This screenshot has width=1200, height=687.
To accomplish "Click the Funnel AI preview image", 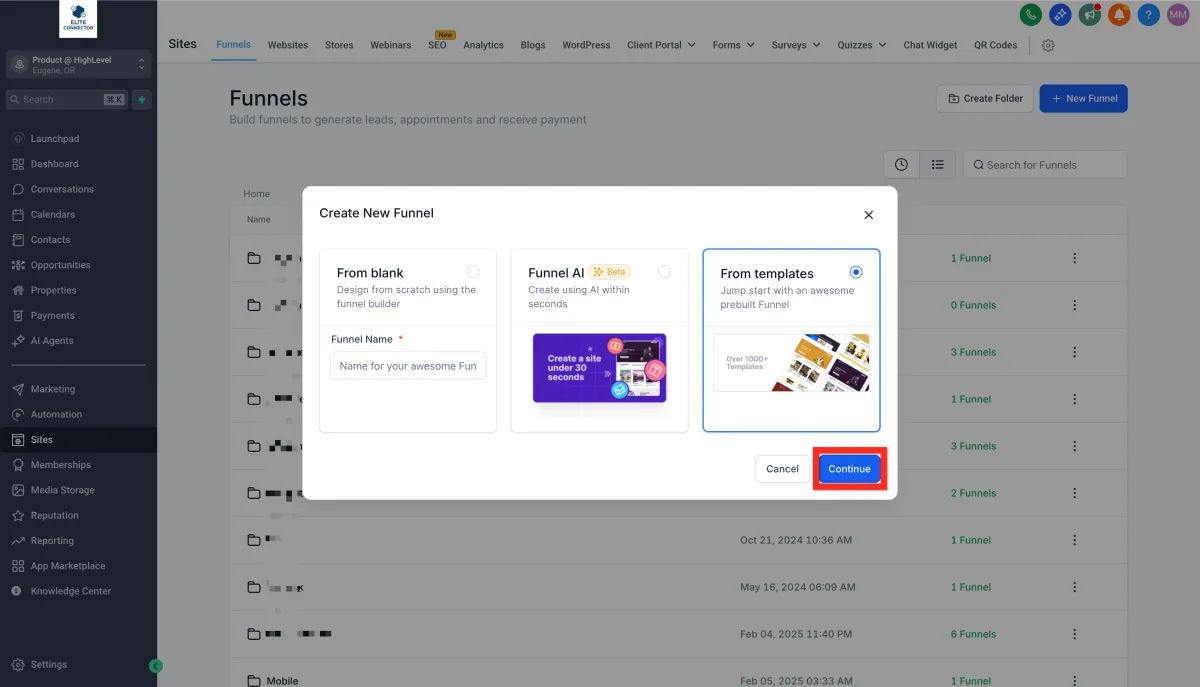I will coord(599,368).
